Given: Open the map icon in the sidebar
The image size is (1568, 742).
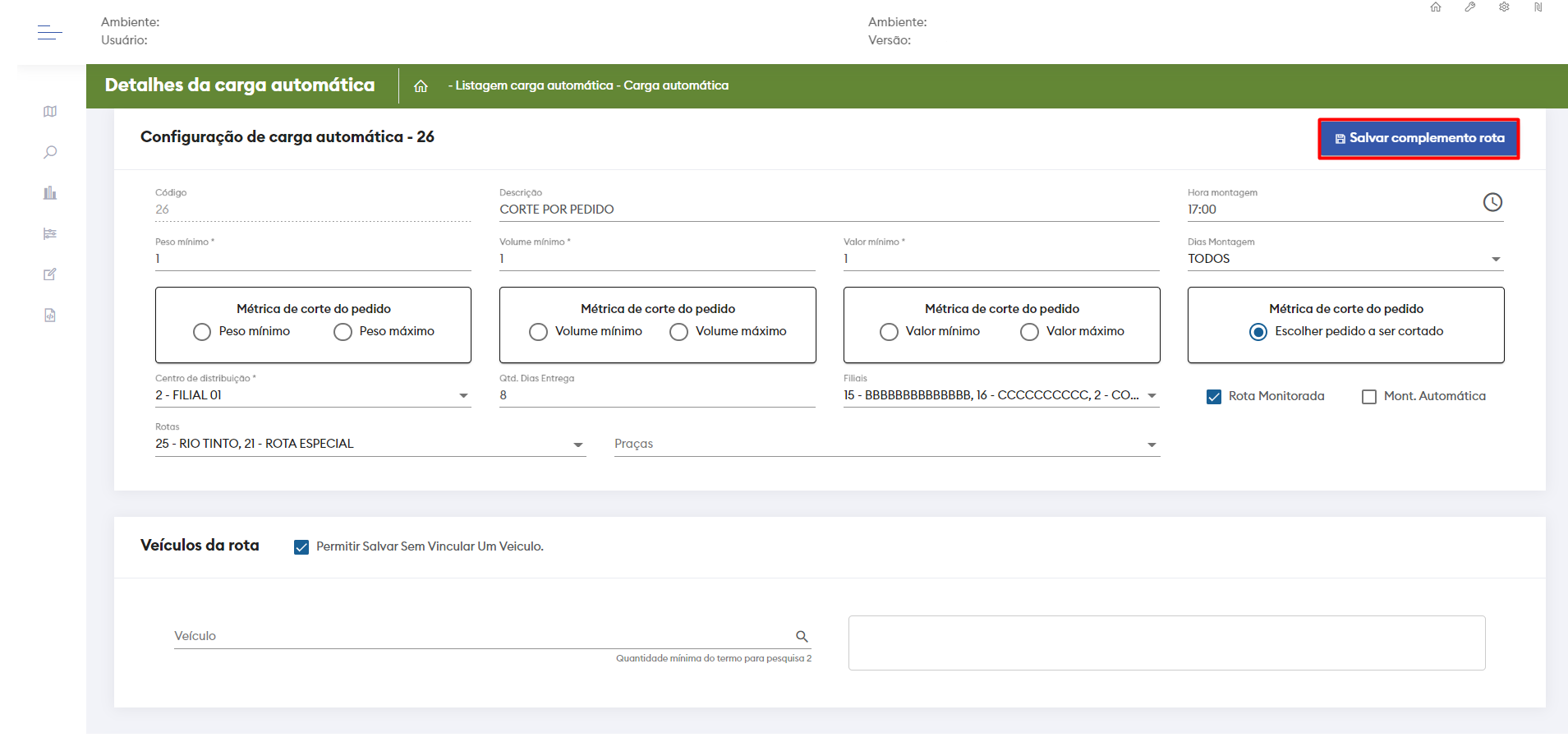Looking at the screenshot, I should [50, 112].
